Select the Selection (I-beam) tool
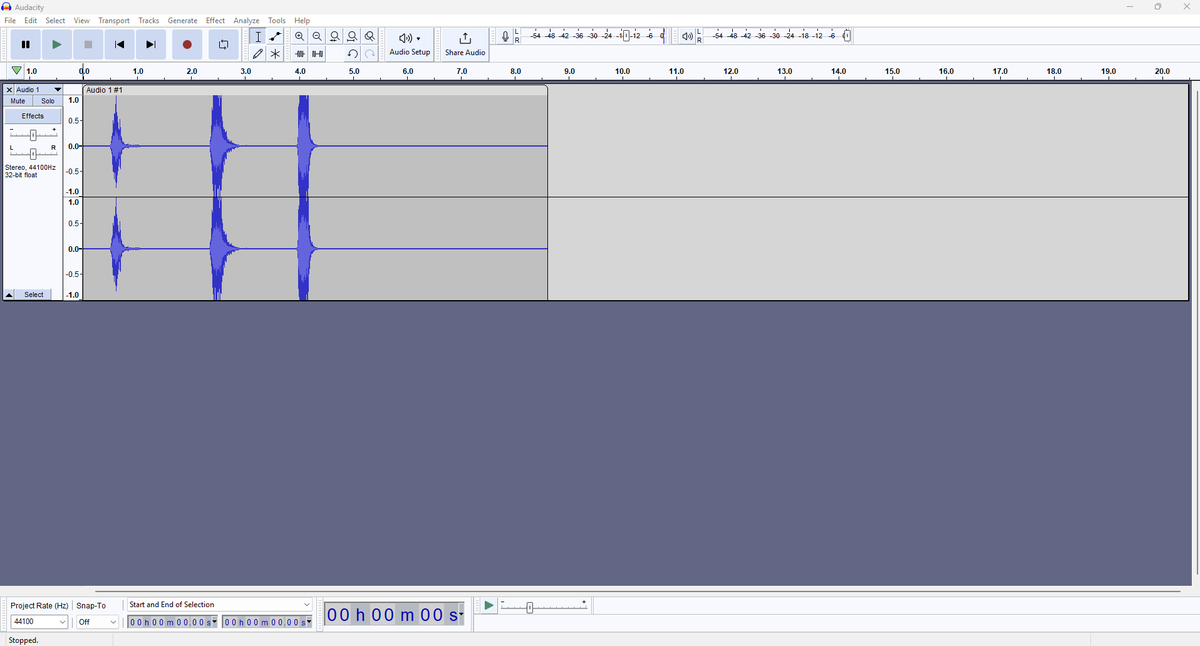The image size is (1200, 646). coord(258,36)
